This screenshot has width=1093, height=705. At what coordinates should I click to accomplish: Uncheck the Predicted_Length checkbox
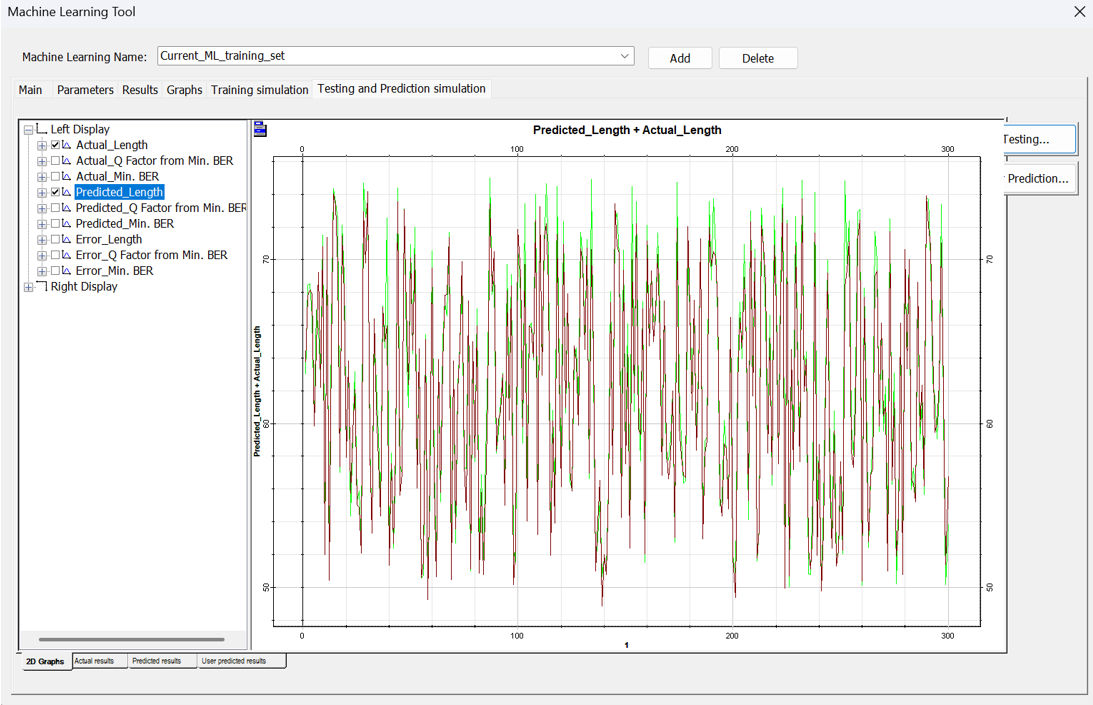point(55,192)
